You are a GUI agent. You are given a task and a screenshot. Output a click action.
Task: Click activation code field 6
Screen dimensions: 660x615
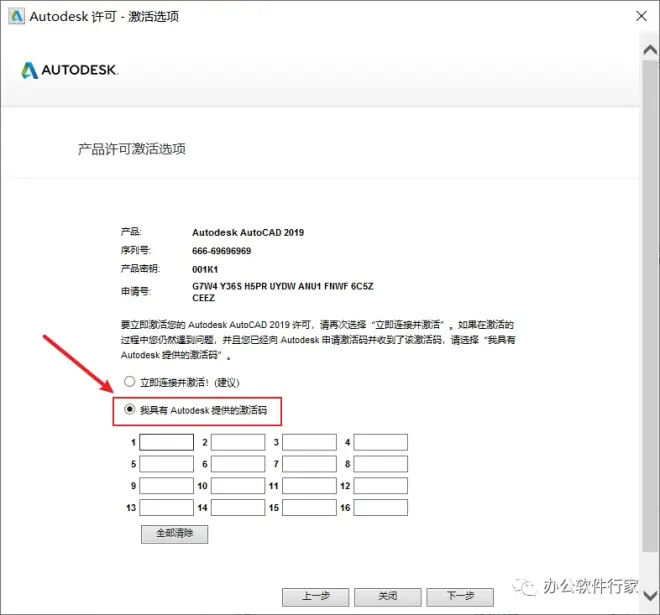238,464
